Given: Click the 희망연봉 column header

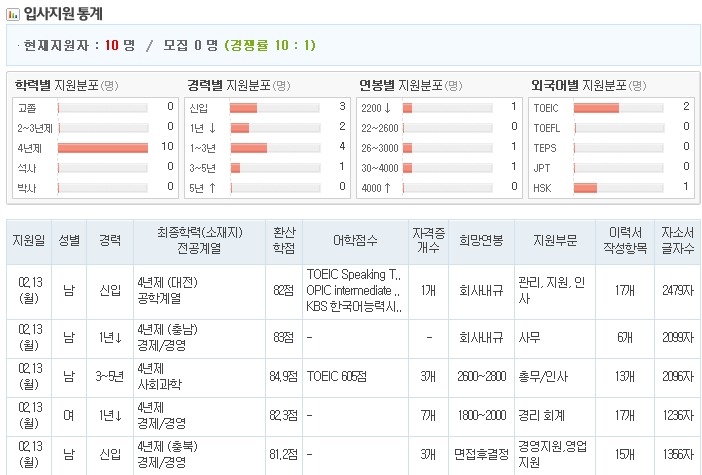Looking at the screenshot, I should pos(481,241).
